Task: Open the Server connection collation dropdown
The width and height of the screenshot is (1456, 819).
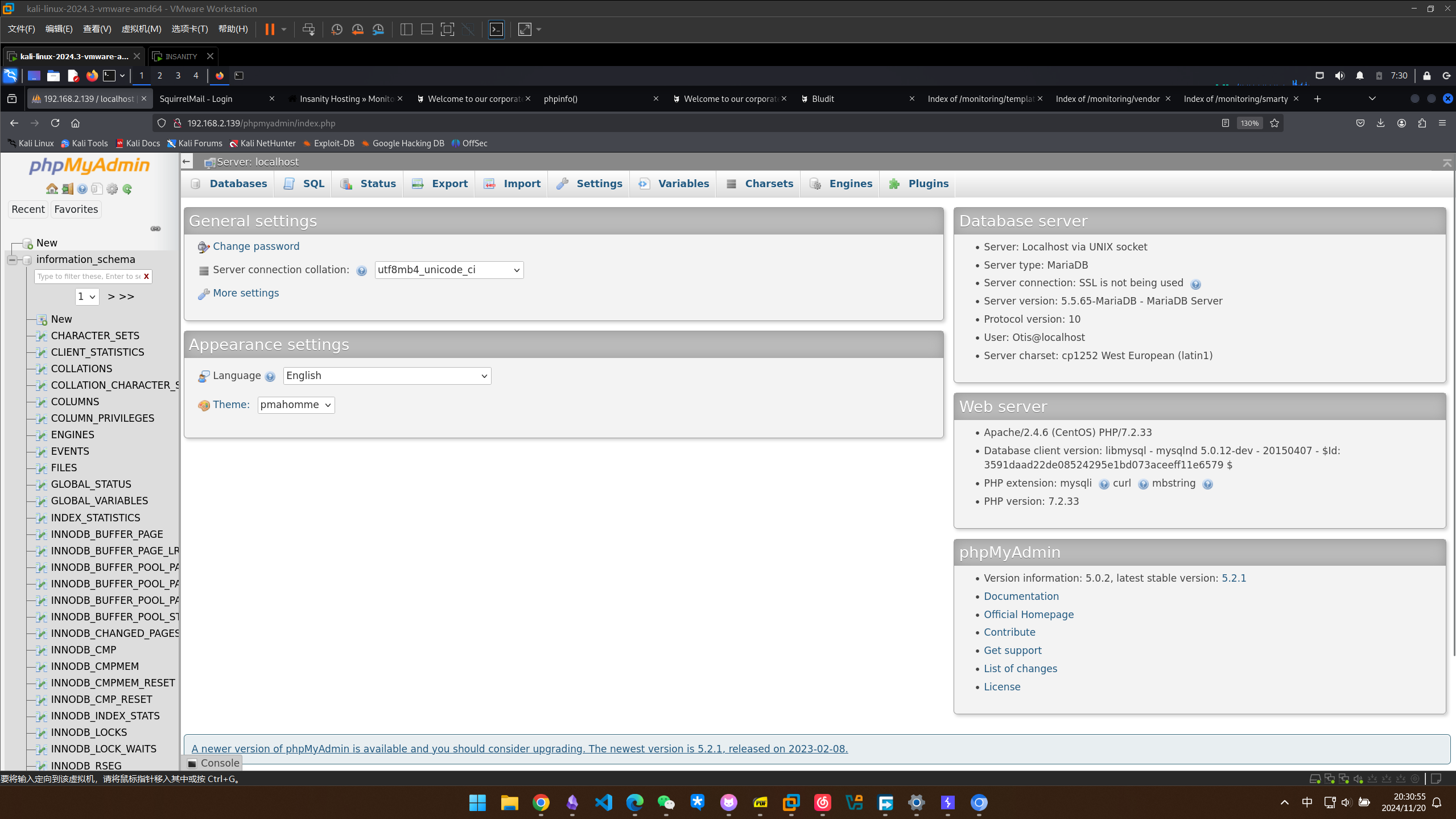Action: pos(448,270)
